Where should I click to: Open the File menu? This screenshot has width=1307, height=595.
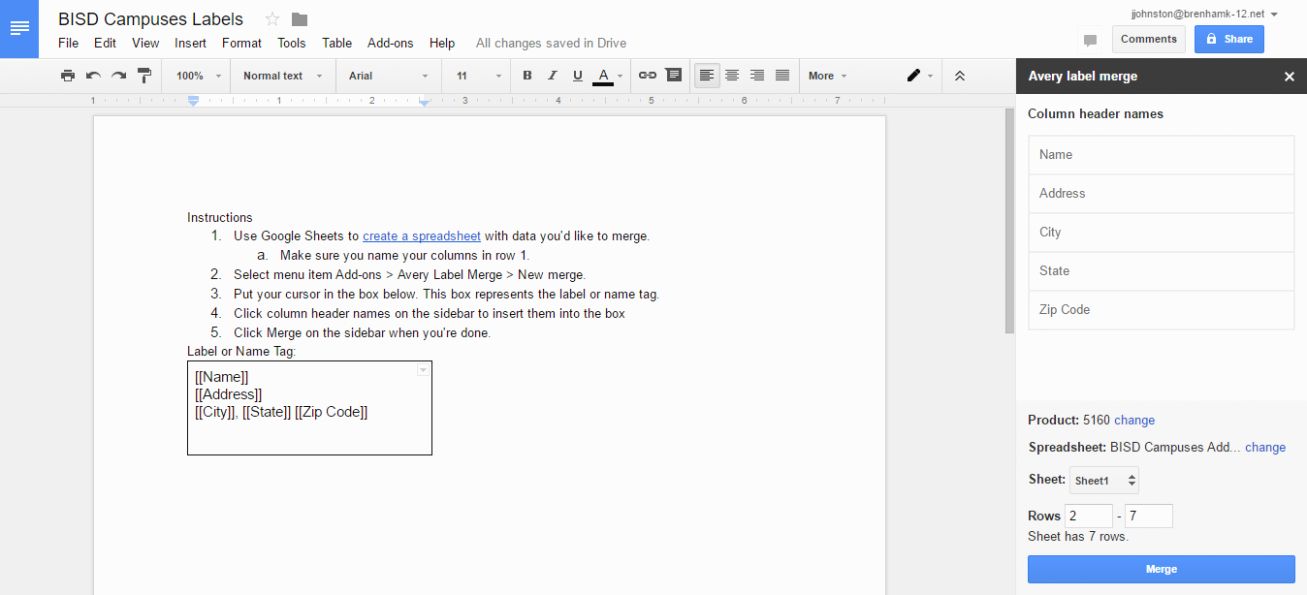pos(68,43)
